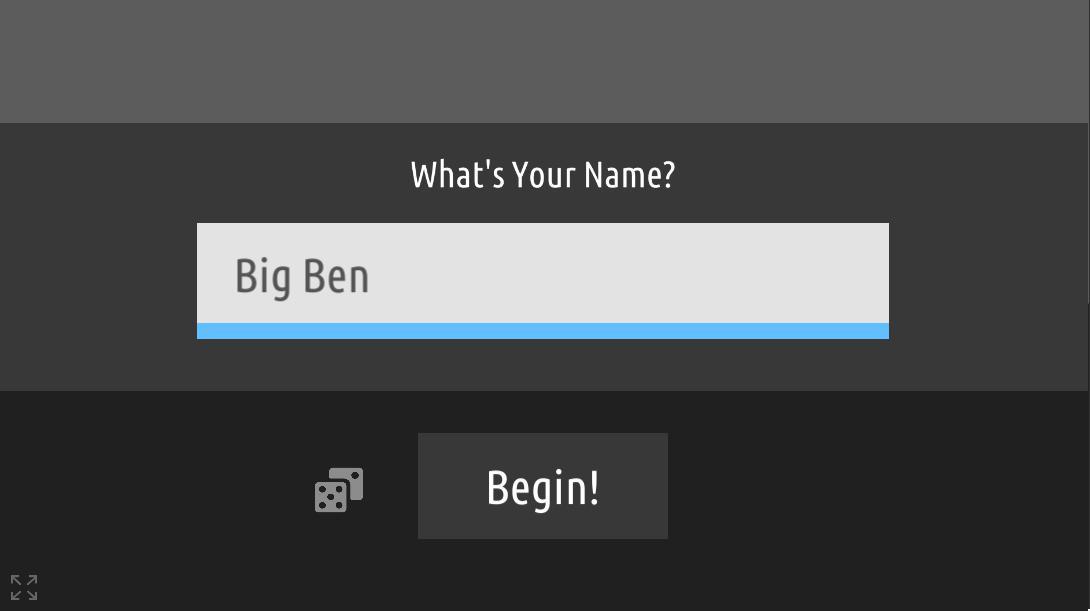Screen dimensions: 1090x611
Task: Confirm your name by clicking Begin!
Action: [542, 486]
